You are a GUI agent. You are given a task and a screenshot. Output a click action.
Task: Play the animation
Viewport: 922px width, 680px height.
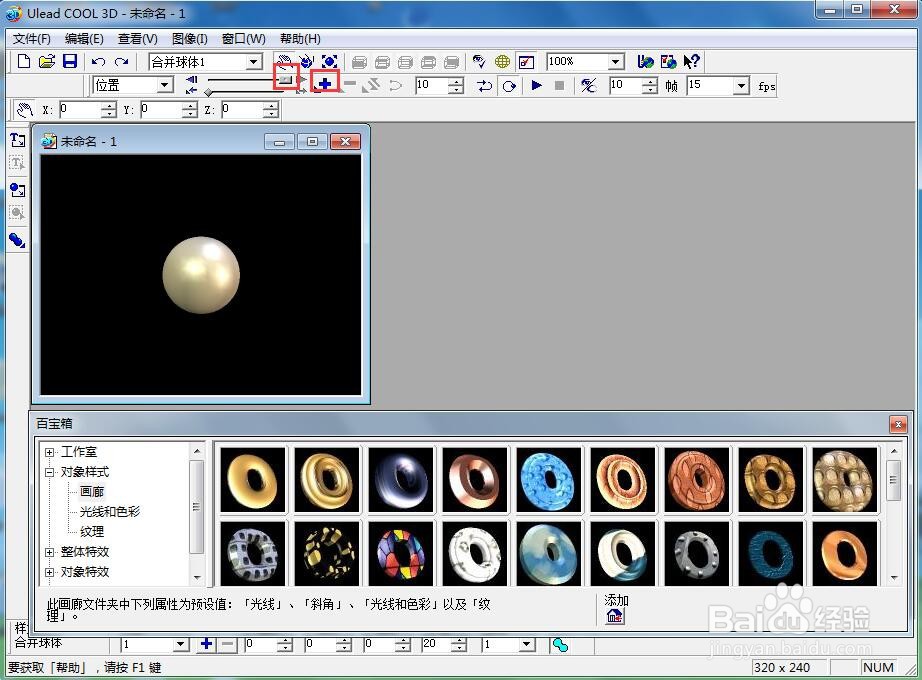coord(536,85)
